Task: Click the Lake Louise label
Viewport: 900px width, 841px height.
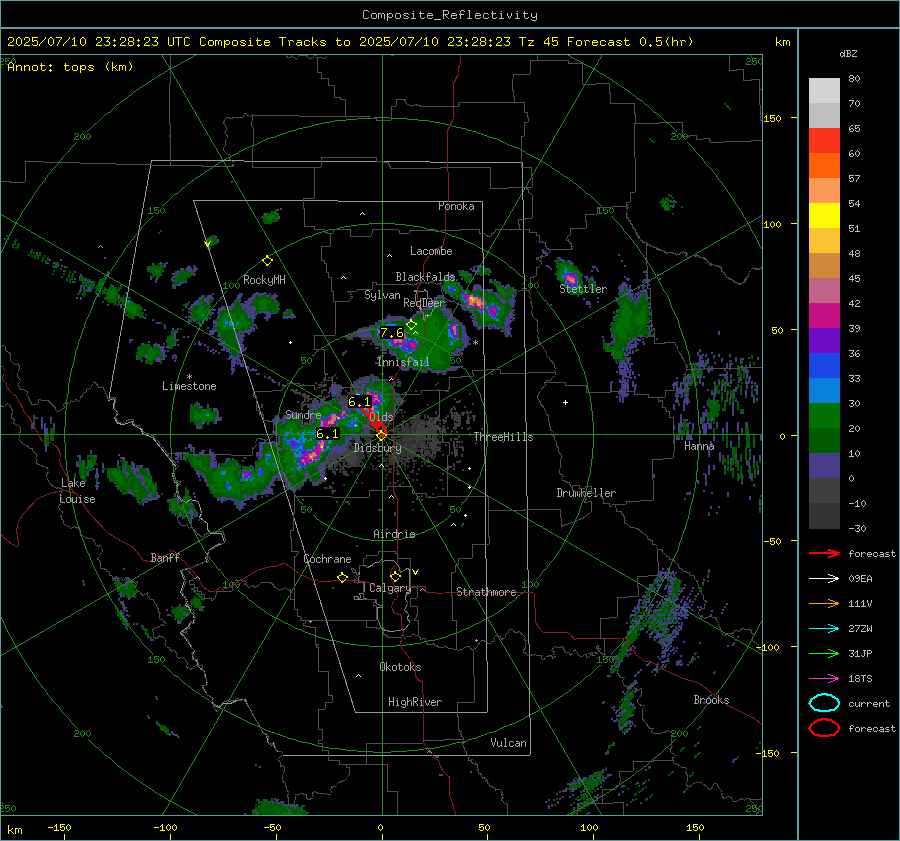Action: [x=78, y=491]
